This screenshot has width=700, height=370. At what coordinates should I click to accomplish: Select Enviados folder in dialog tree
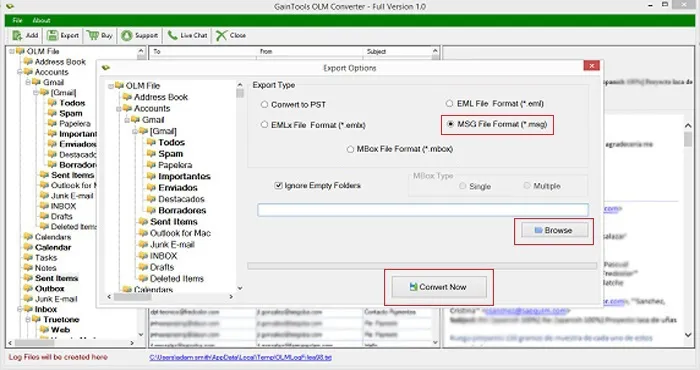[x=178, y=187]
